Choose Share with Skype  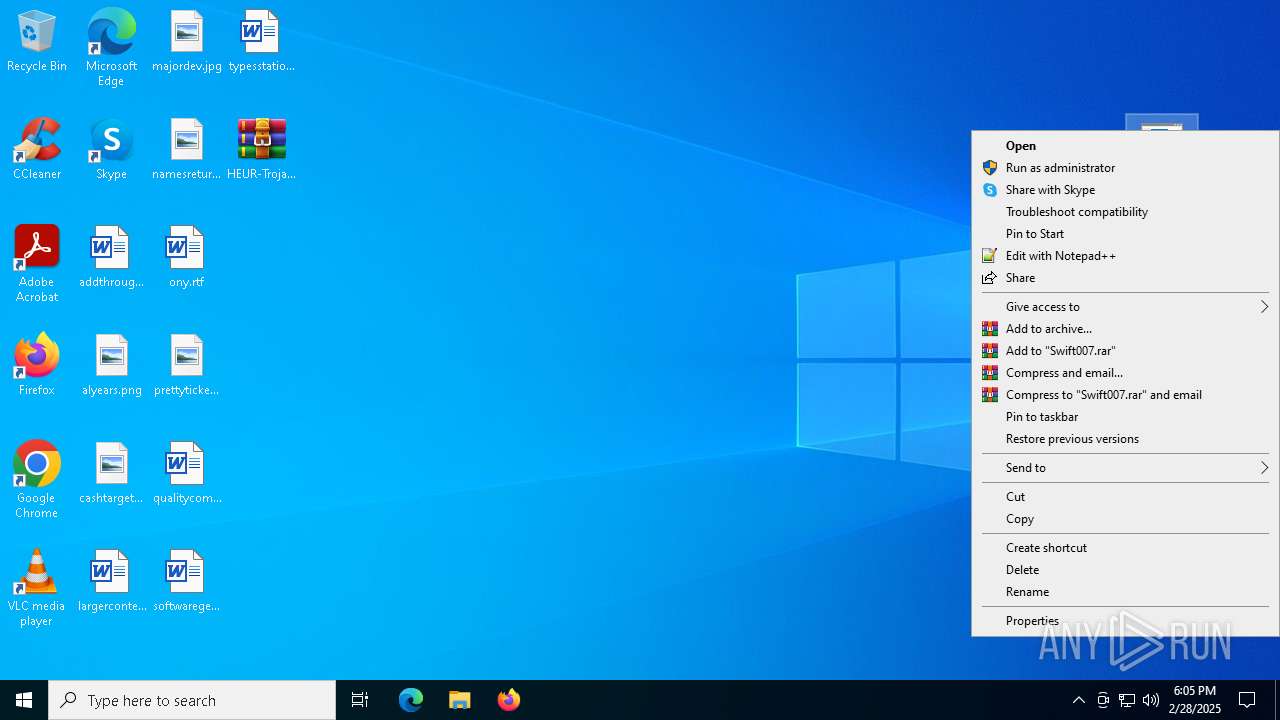click(x=1125, y=190)
